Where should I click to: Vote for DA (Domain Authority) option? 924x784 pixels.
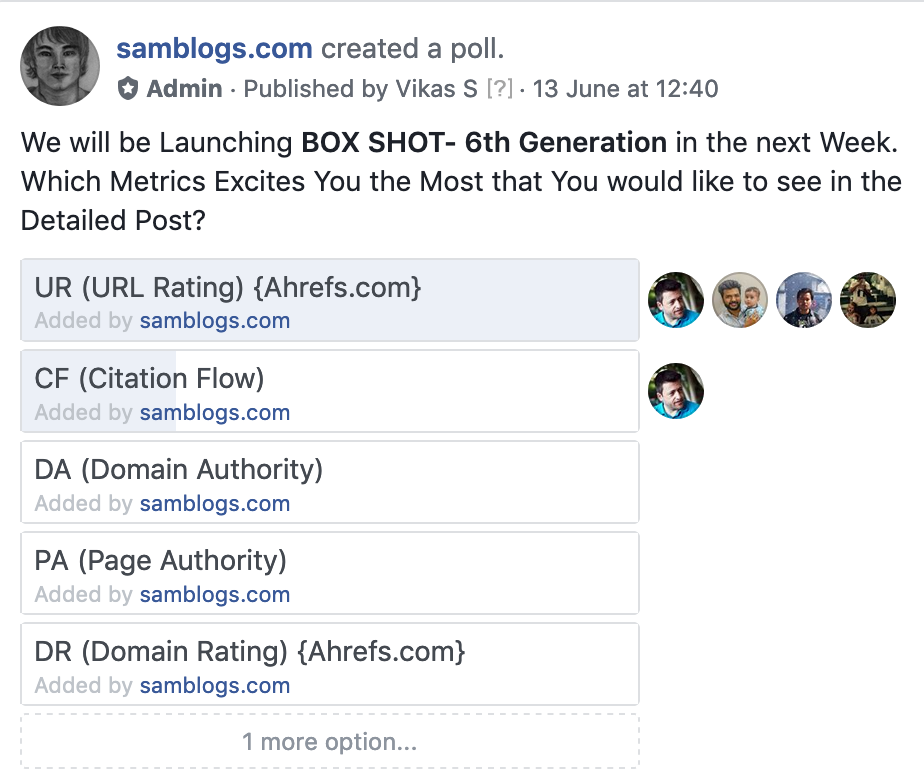[x=330, y=471]
